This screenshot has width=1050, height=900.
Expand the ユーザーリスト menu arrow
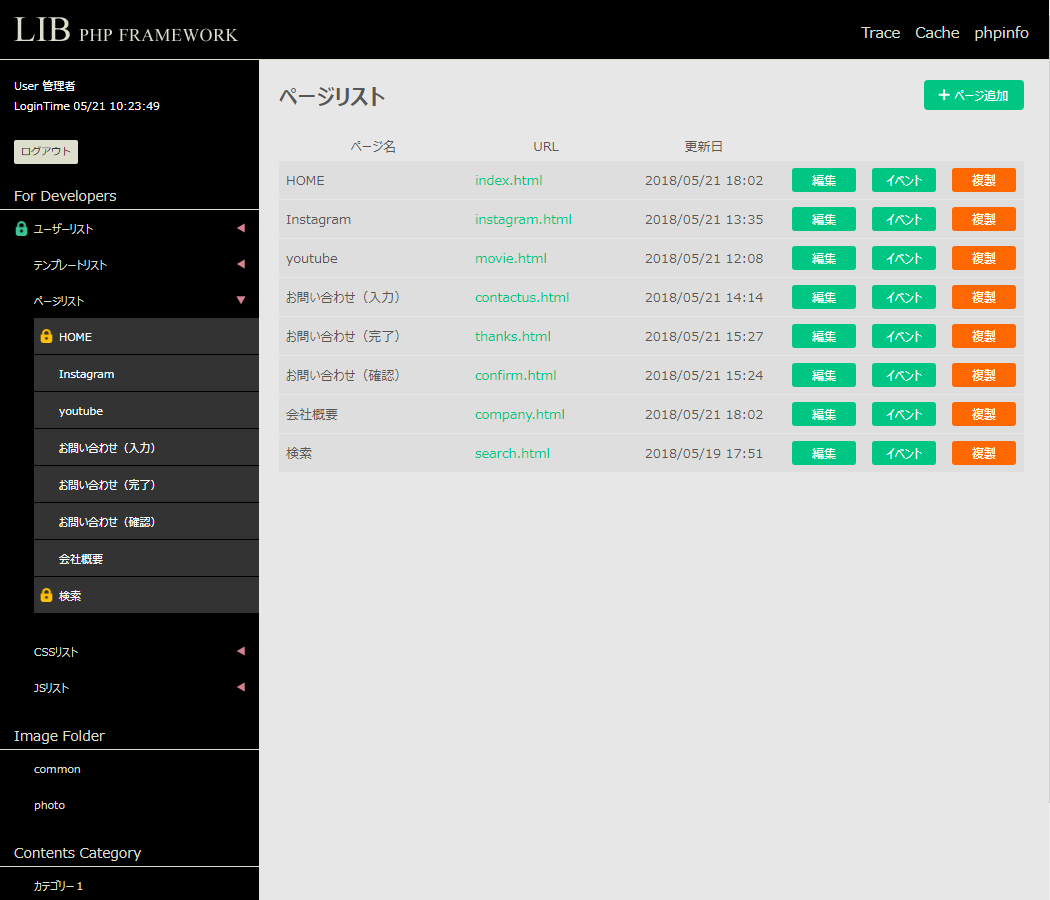coord(241,228)
